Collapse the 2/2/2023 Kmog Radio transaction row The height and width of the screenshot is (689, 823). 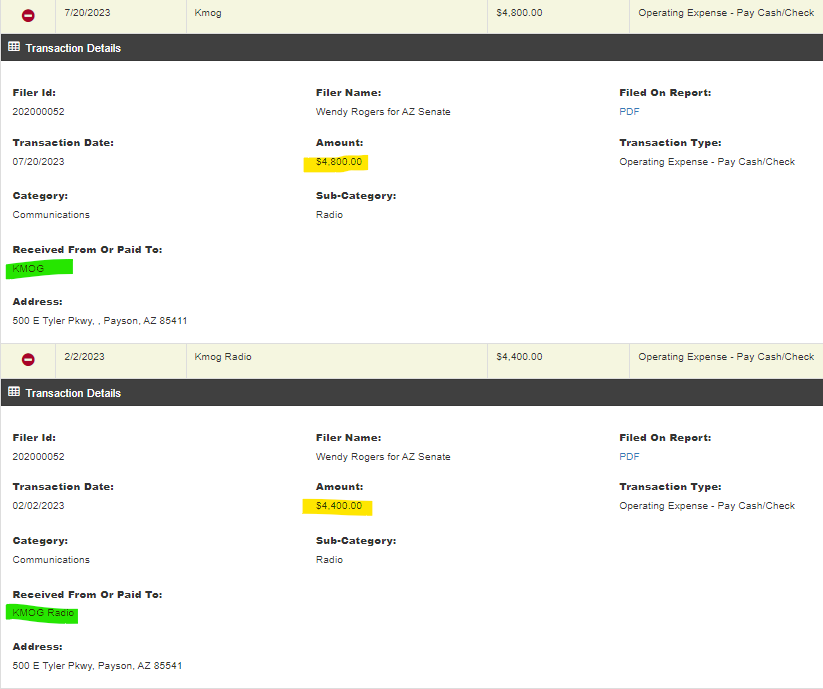point(28,359)
